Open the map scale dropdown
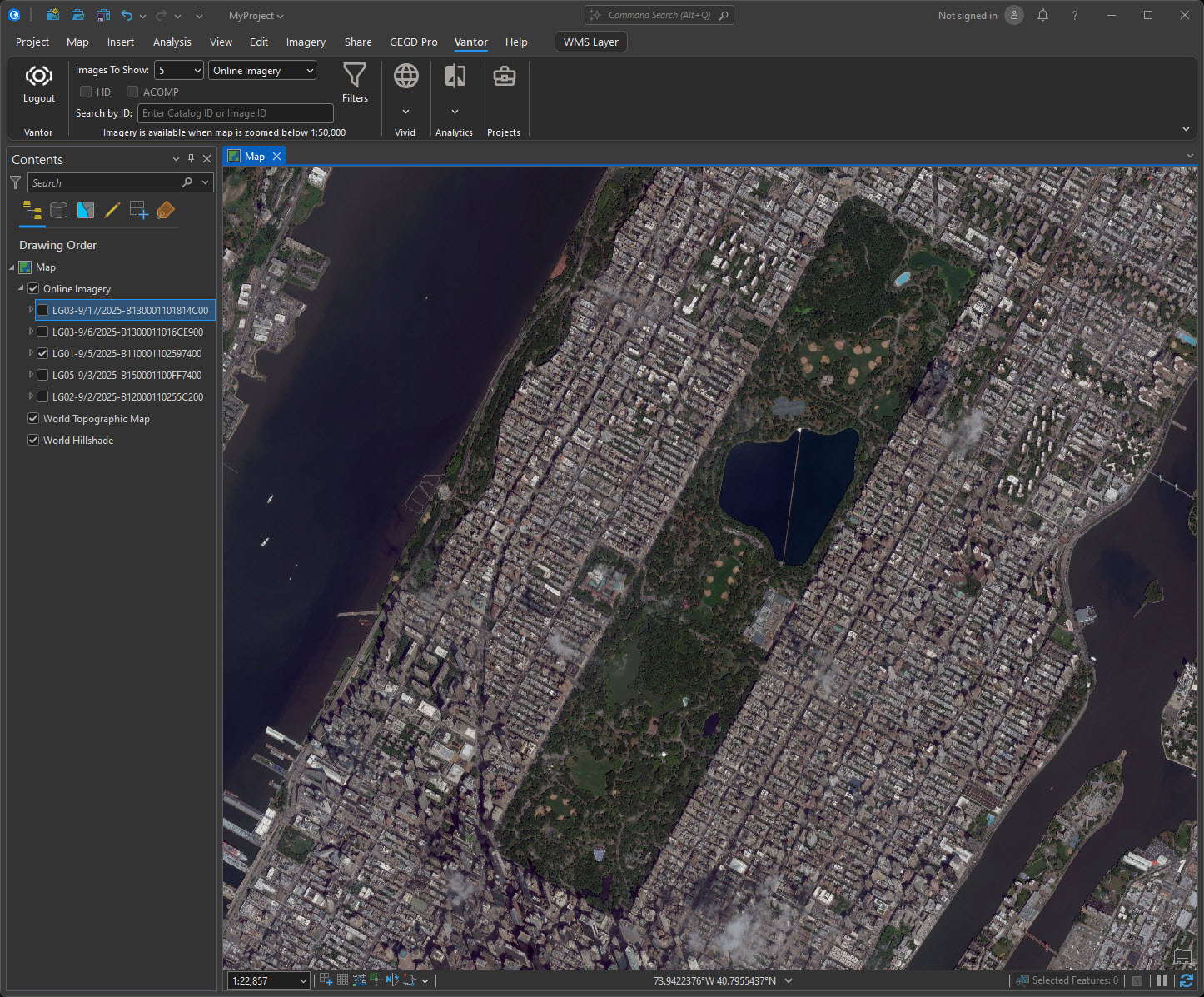 click(x=303, y=981)
